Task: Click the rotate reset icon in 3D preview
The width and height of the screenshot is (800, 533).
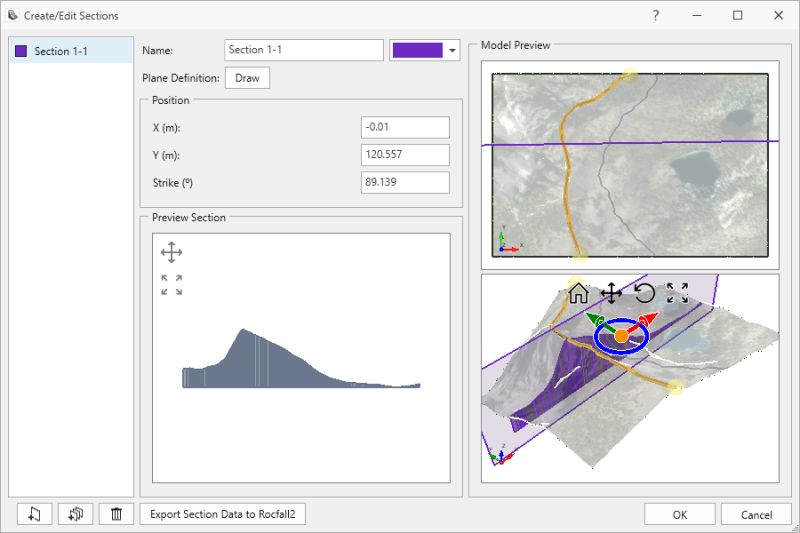Action: [x=644, y=293]
